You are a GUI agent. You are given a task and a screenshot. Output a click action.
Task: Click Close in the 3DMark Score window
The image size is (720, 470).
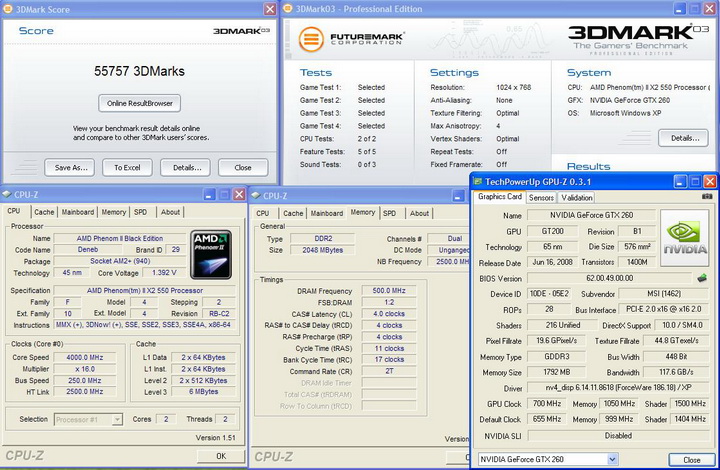click(243, 168)
